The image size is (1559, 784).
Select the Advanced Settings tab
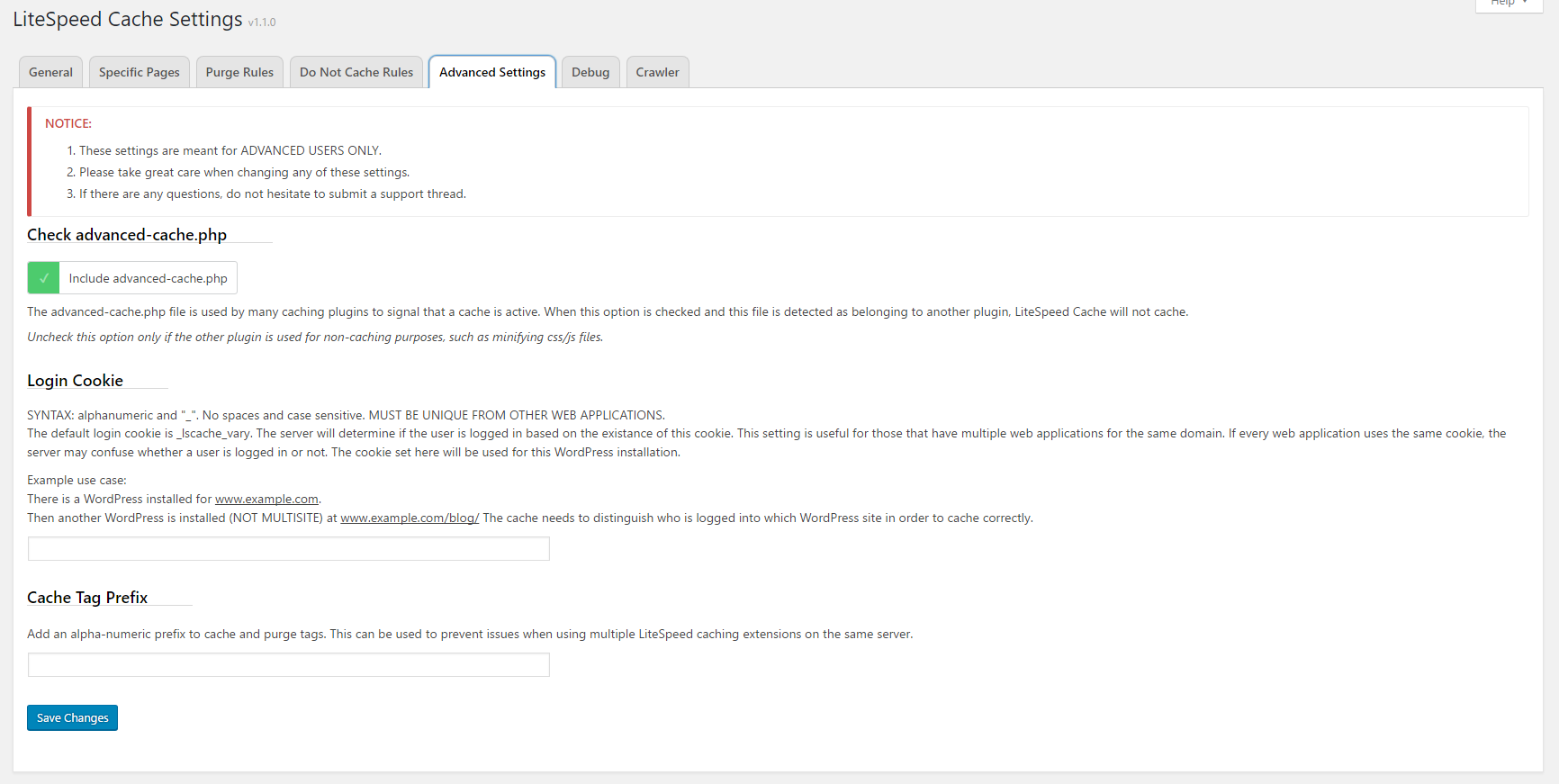492,72
